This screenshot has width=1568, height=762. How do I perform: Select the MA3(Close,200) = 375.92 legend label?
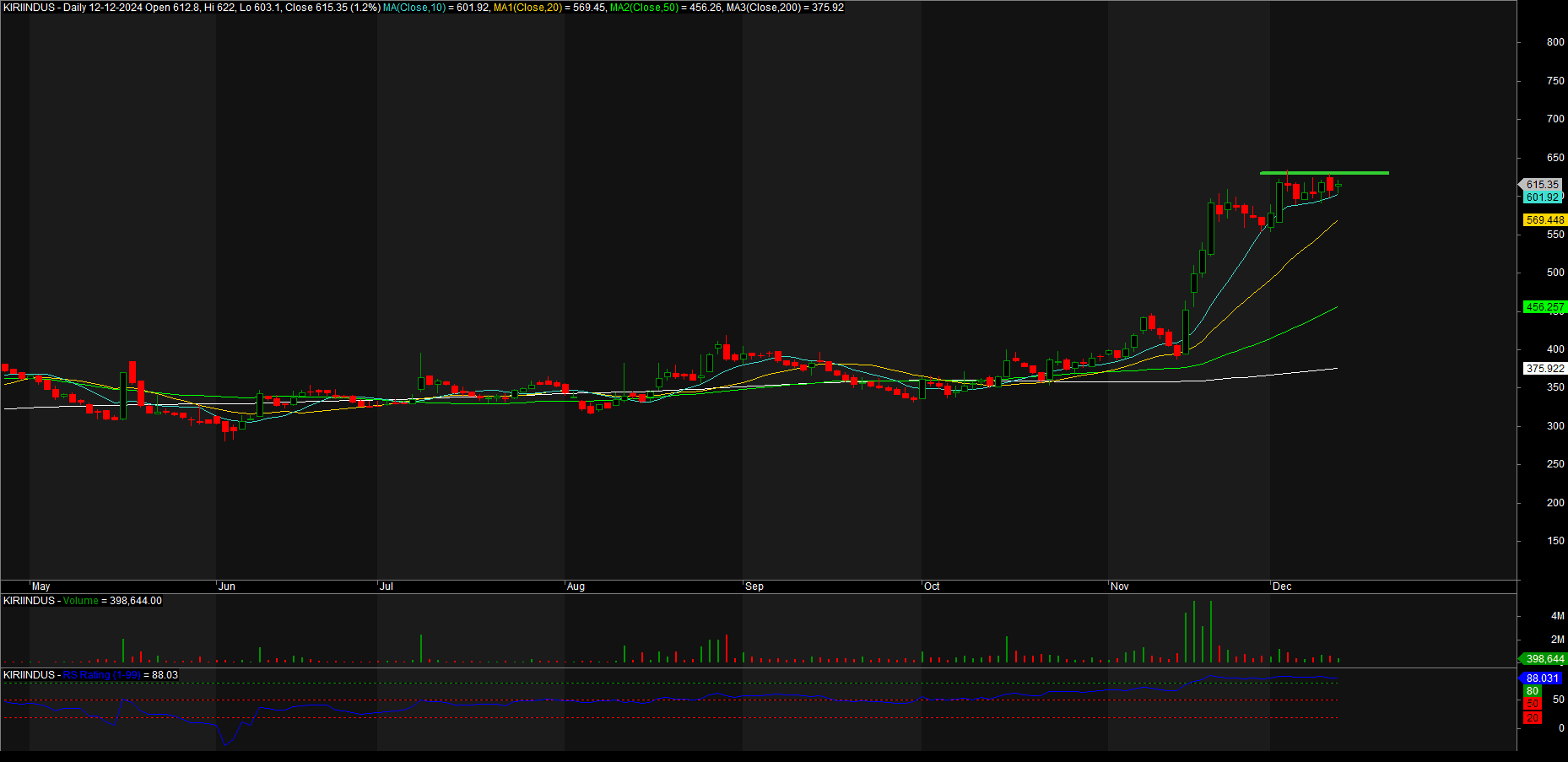point(785,8)
